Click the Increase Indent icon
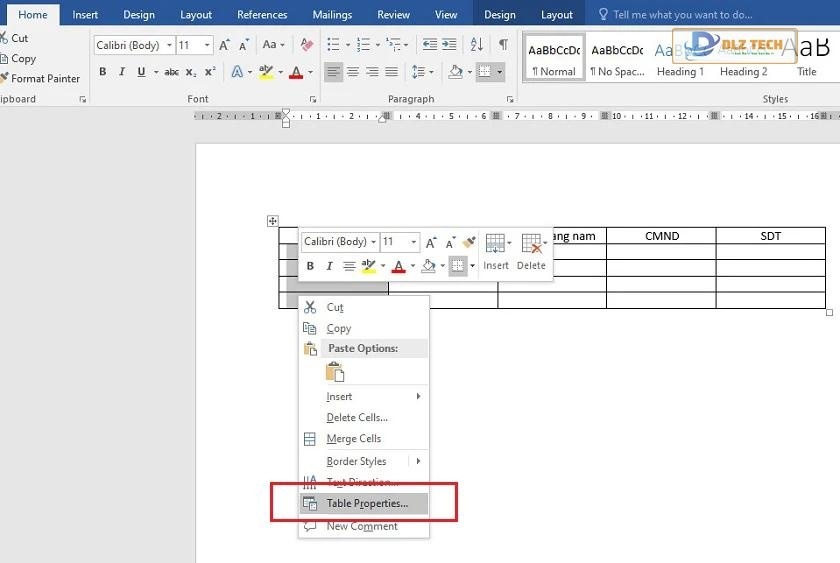The width and height of the screenshot is (840, 563). 451,45
